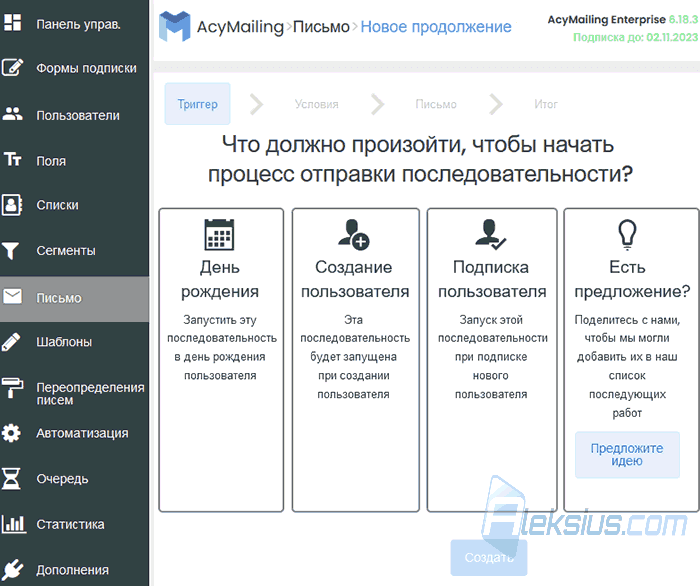Click the Автоматизация gear icon

pos(11,433)
